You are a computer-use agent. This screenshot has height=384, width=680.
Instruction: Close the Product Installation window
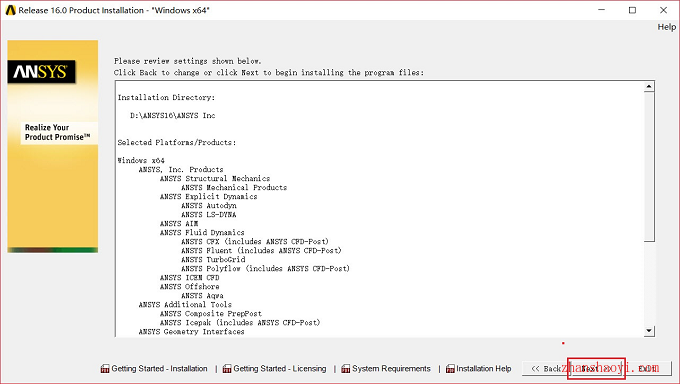[x=663, y=10]
